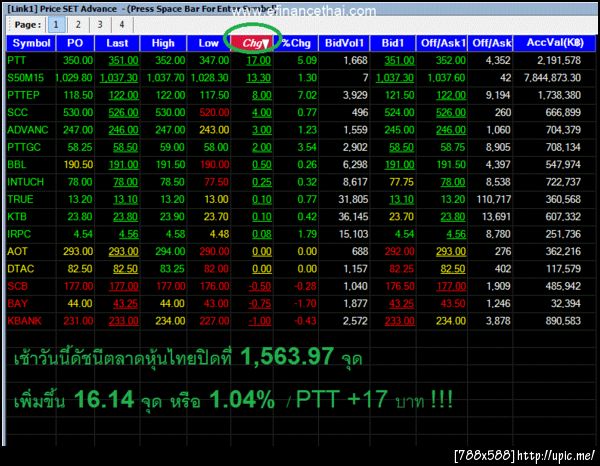600x466 pixels.
Task: Select the KTB symbol
Action: [x=17, y=217]
